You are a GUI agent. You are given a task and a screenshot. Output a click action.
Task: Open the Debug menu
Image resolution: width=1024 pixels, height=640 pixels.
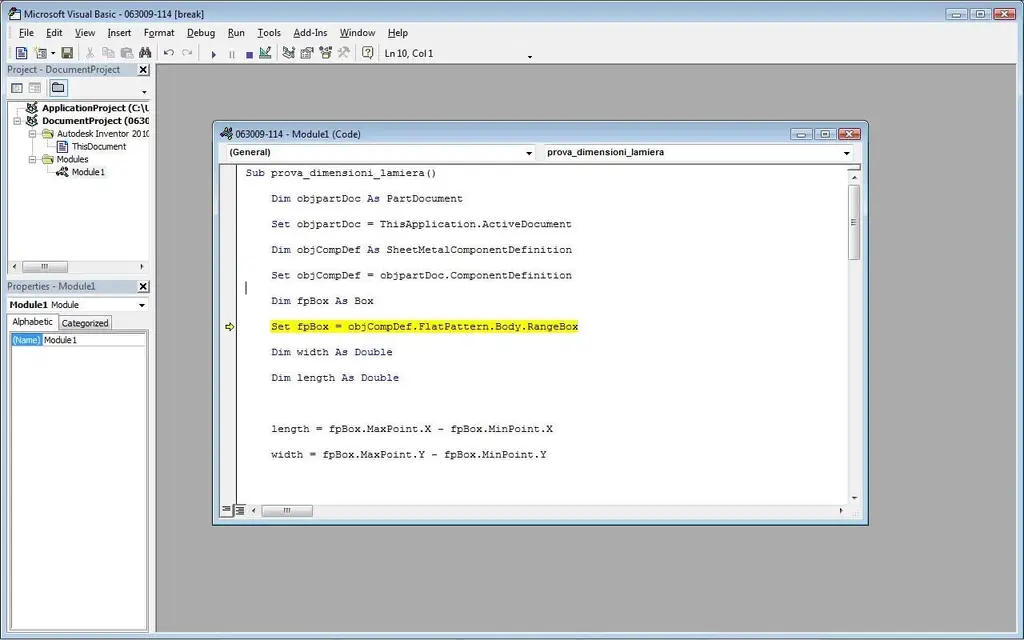pyautogui.click(x=200, y=33)
